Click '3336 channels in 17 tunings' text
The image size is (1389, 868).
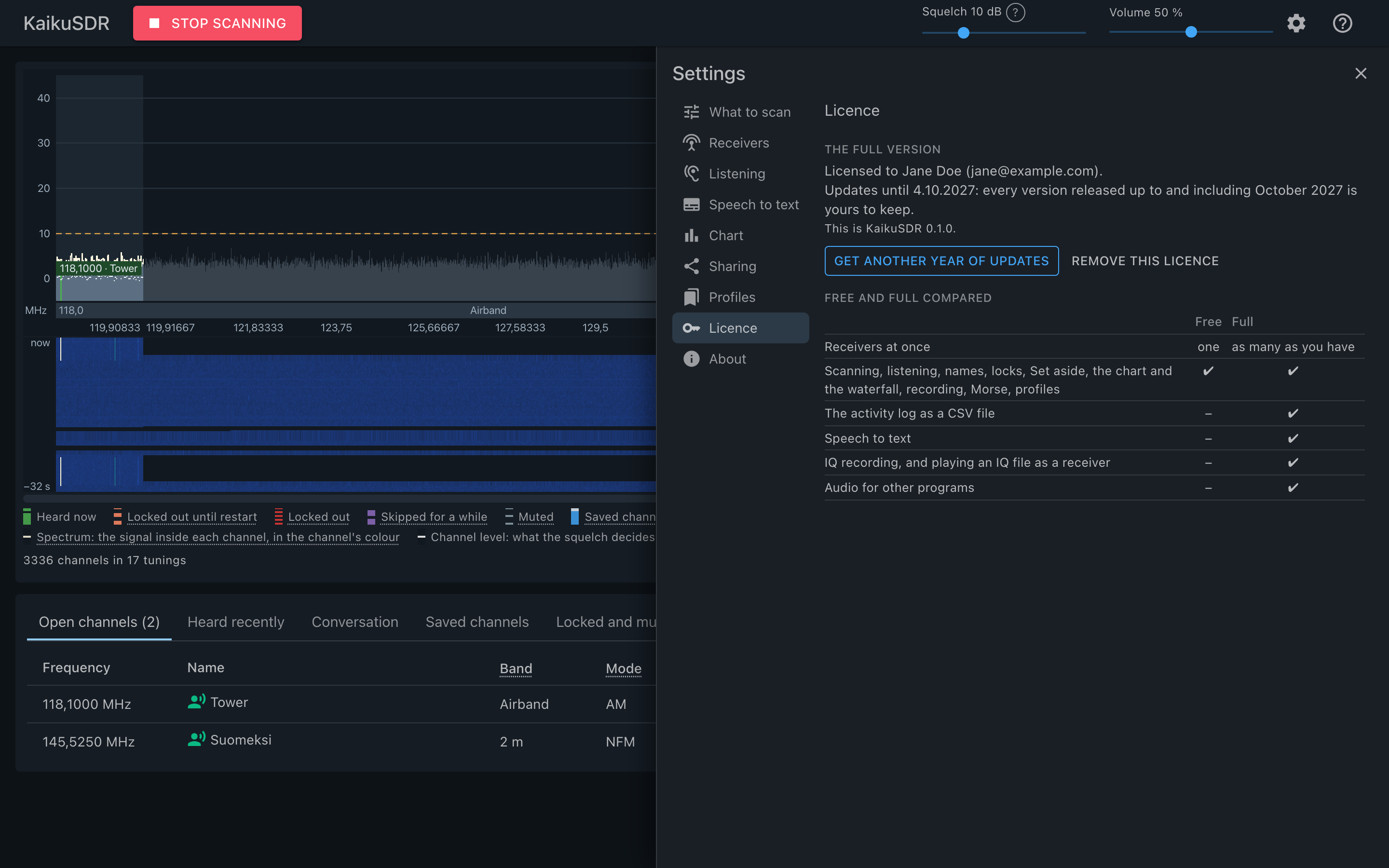pos(105,560)
